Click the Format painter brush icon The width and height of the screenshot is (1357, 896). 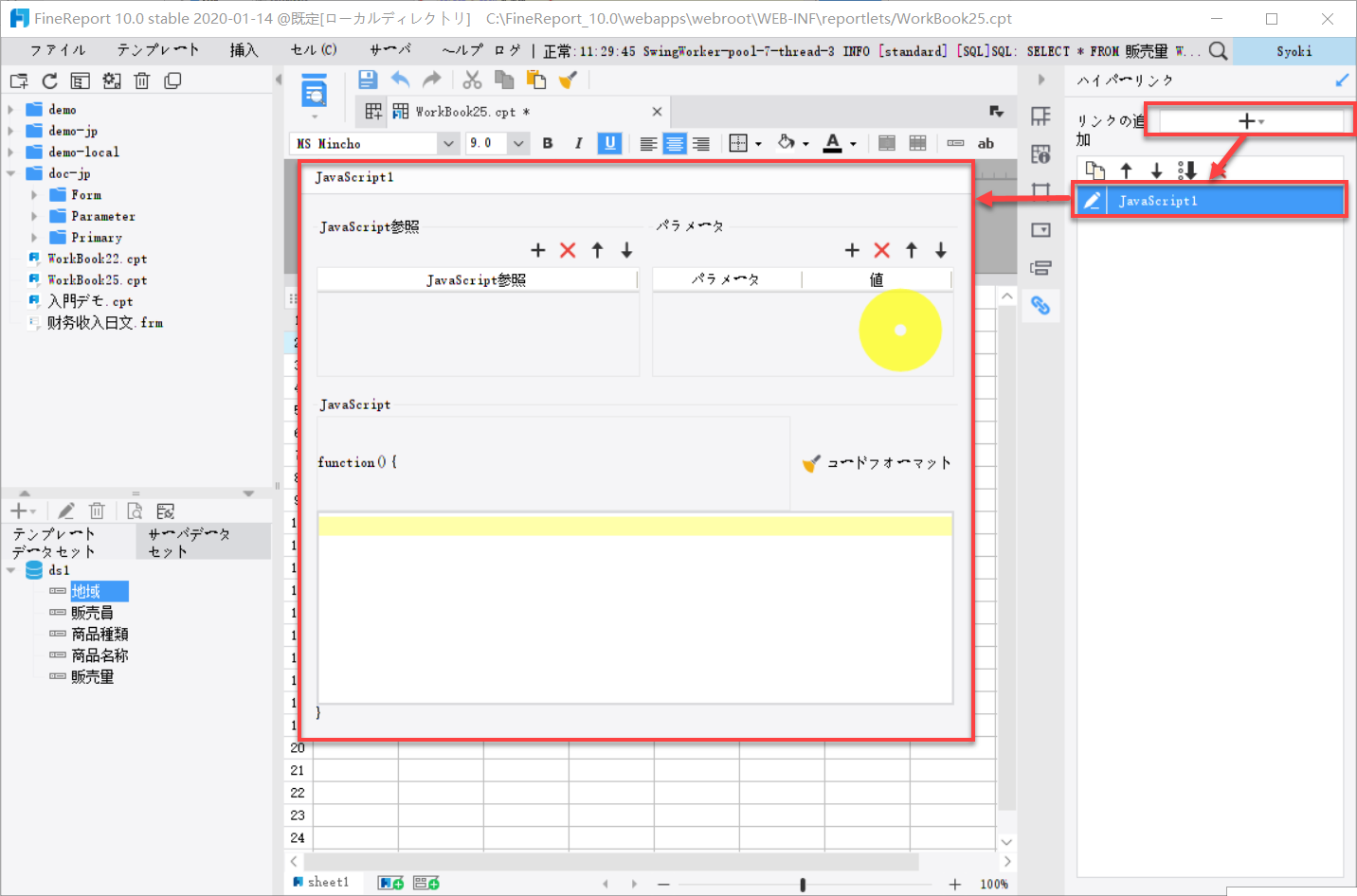tap(568, 81)
